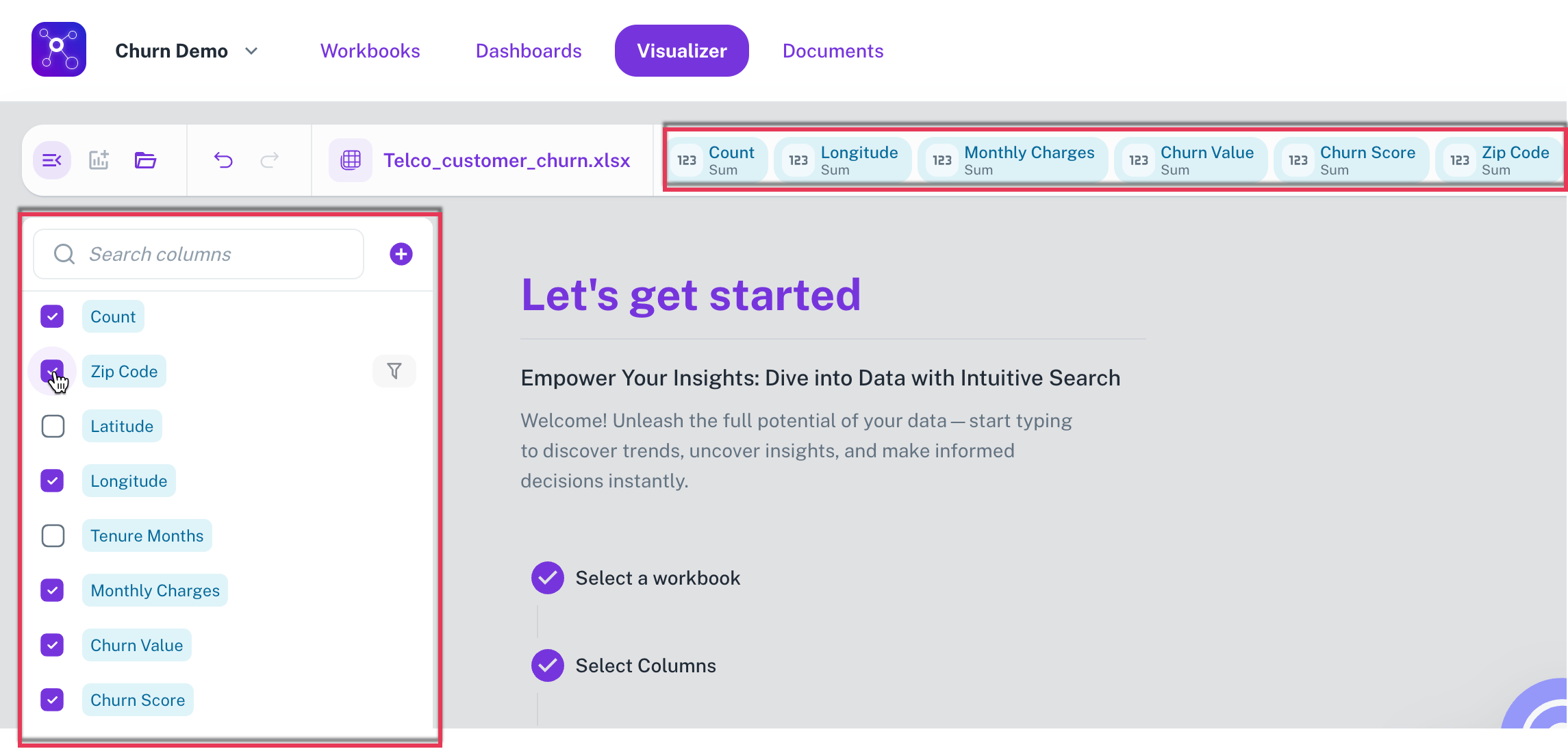Click the 123 icon on the Zip Code chip
The width and height of the screenshot is (1568, 749).
[x=1460, y=160]
